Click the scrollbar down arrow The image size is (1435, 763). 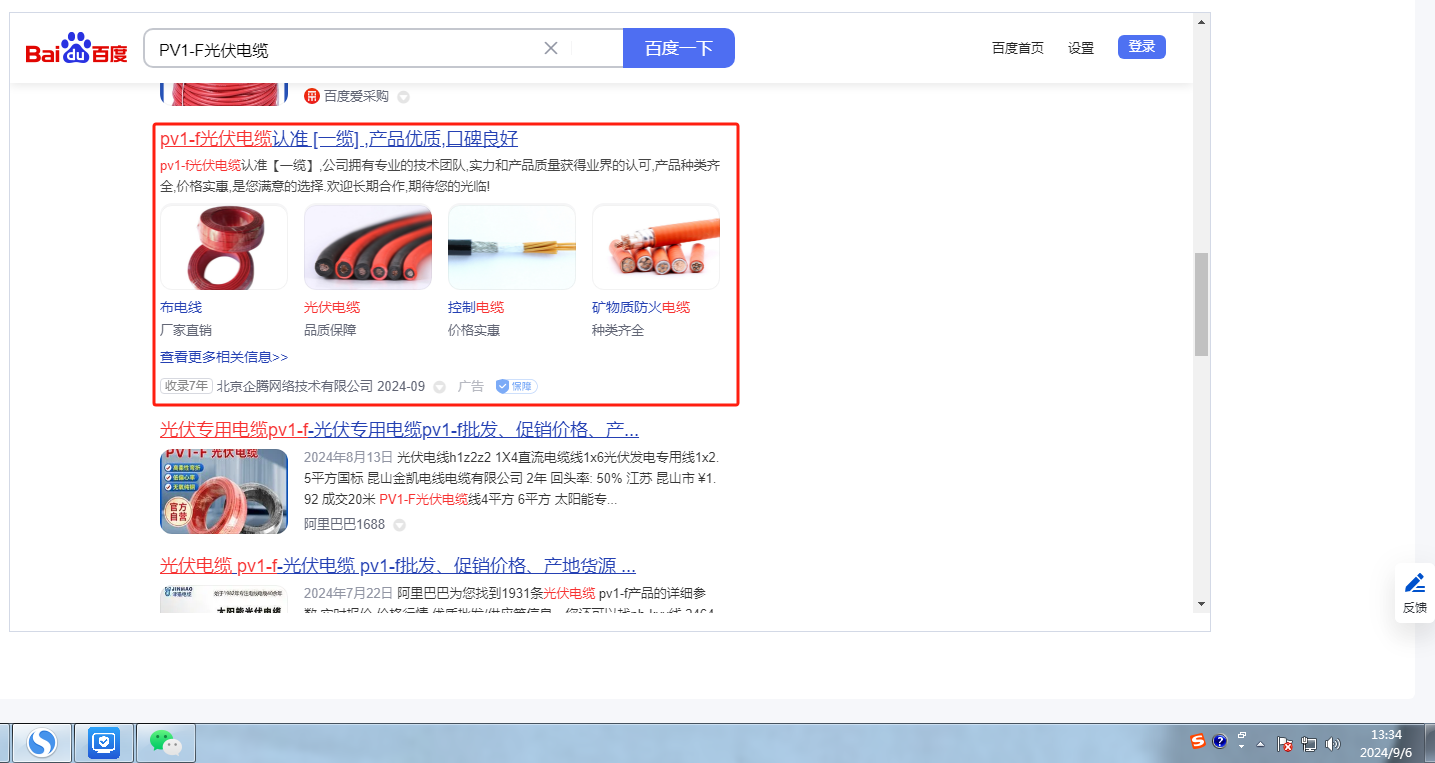(1201, 604)
